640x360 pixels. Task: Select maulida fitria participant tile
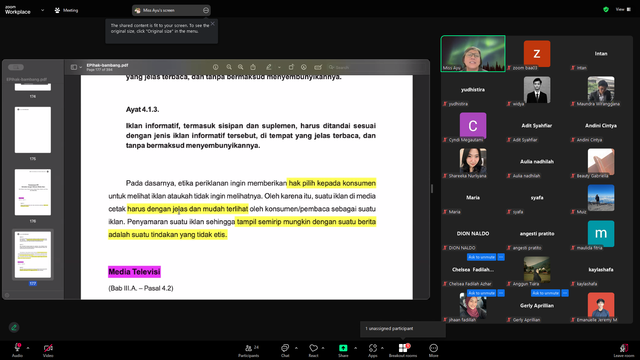click(x=601, y=233)
